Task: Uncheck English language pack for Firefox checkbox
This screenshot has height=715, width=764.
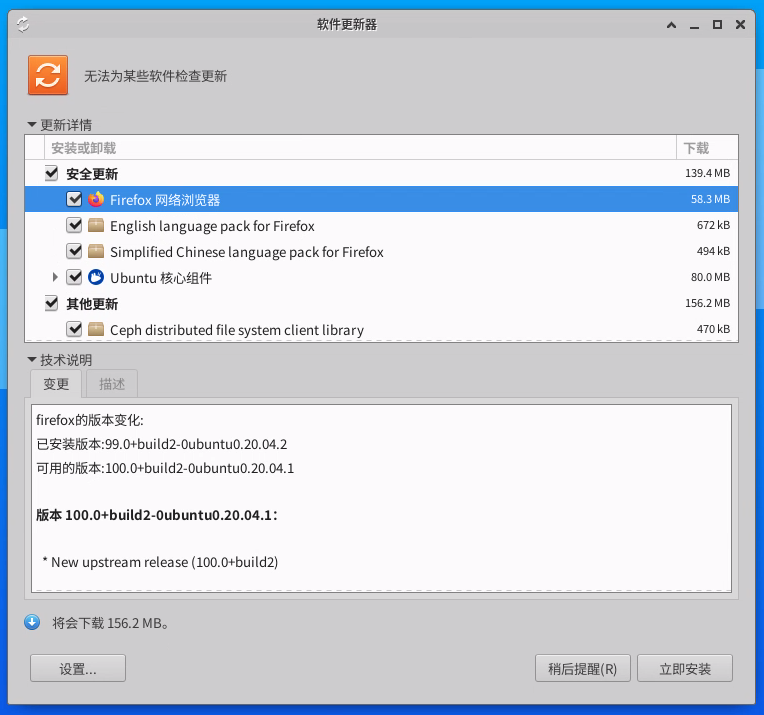Action: [74, 225]
